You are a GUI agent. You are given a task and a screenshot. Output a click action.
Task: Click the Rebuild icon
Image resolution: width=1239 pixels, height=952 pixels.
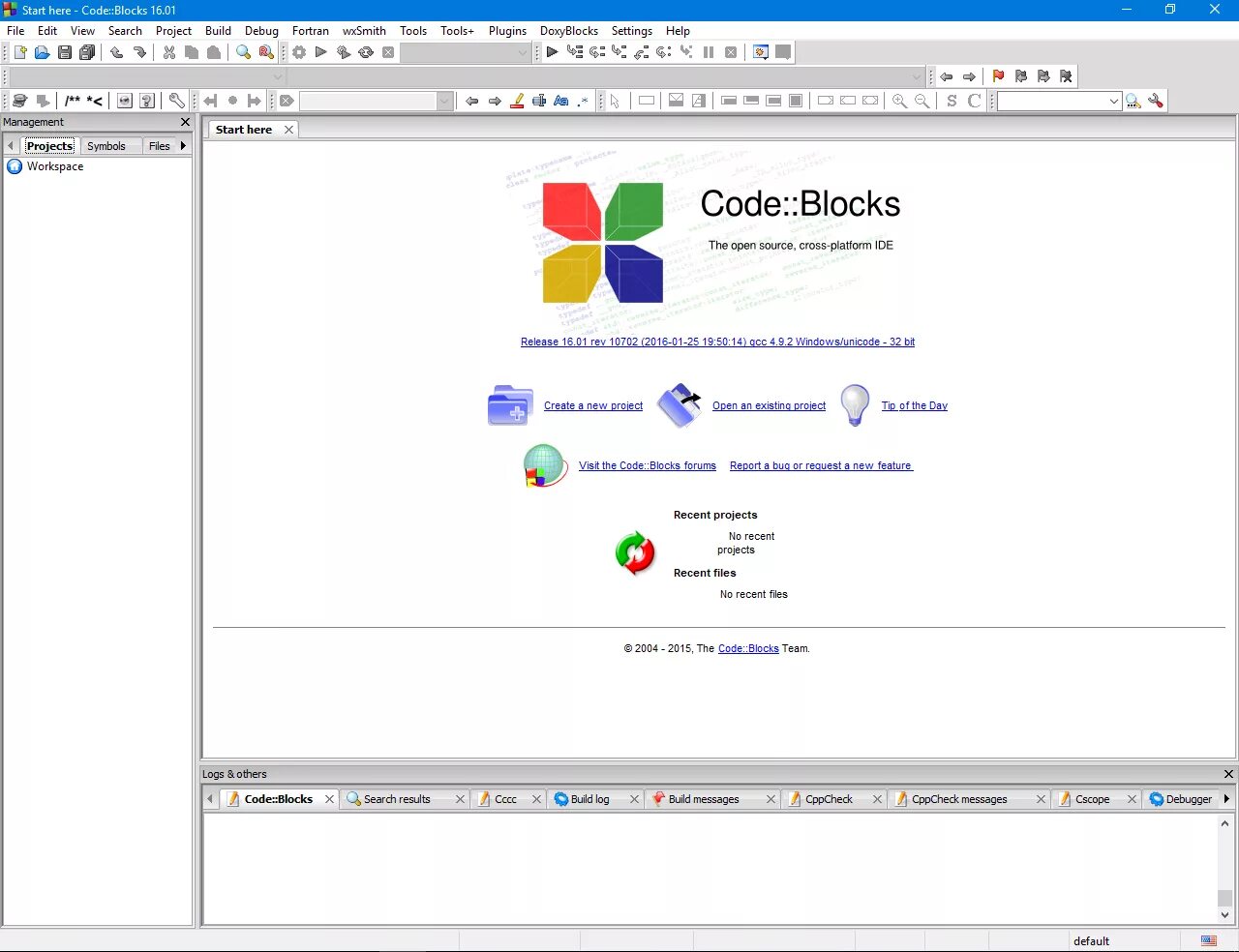[x=366, y=52]
